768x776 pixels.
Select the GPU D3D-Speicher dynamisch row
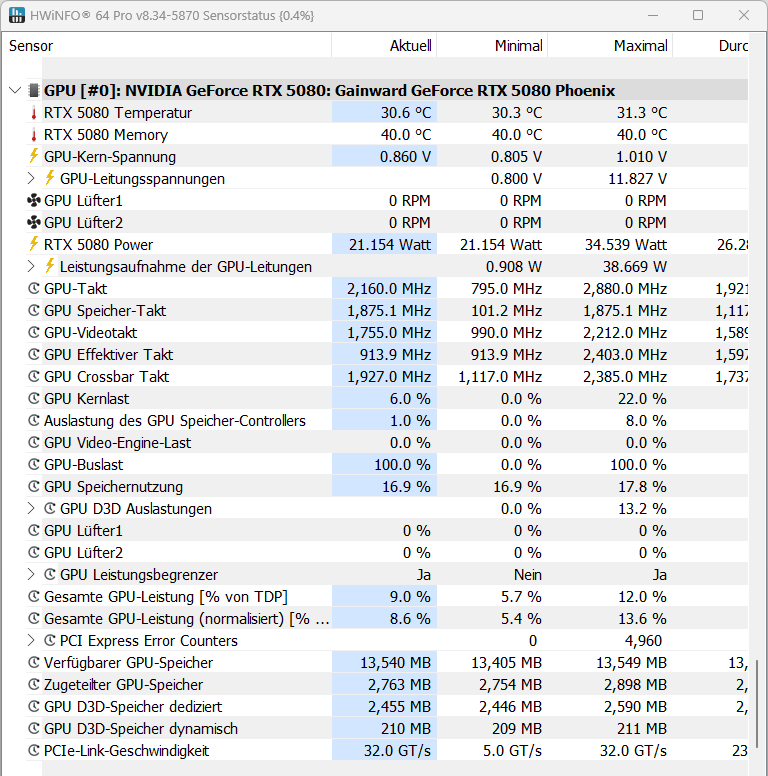click(387, 728)
